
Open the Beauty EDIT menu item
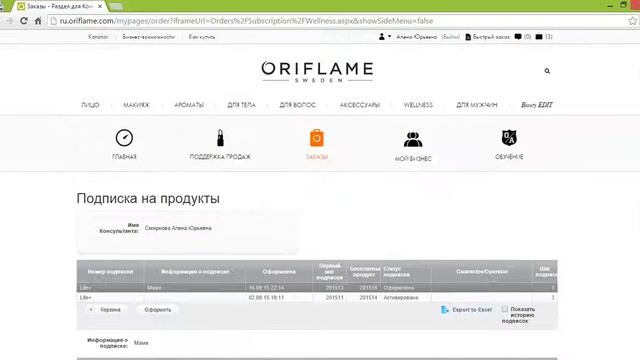point(537,105)
